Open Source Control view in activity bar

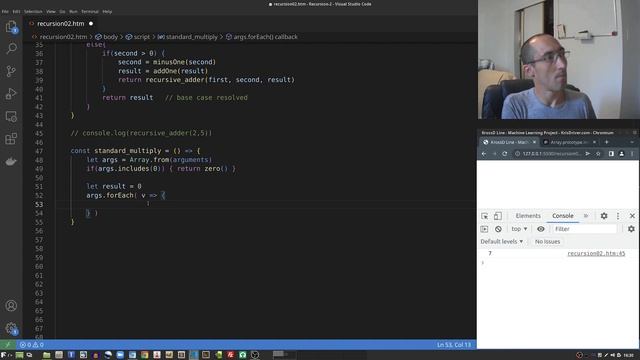tap(11, 71)
